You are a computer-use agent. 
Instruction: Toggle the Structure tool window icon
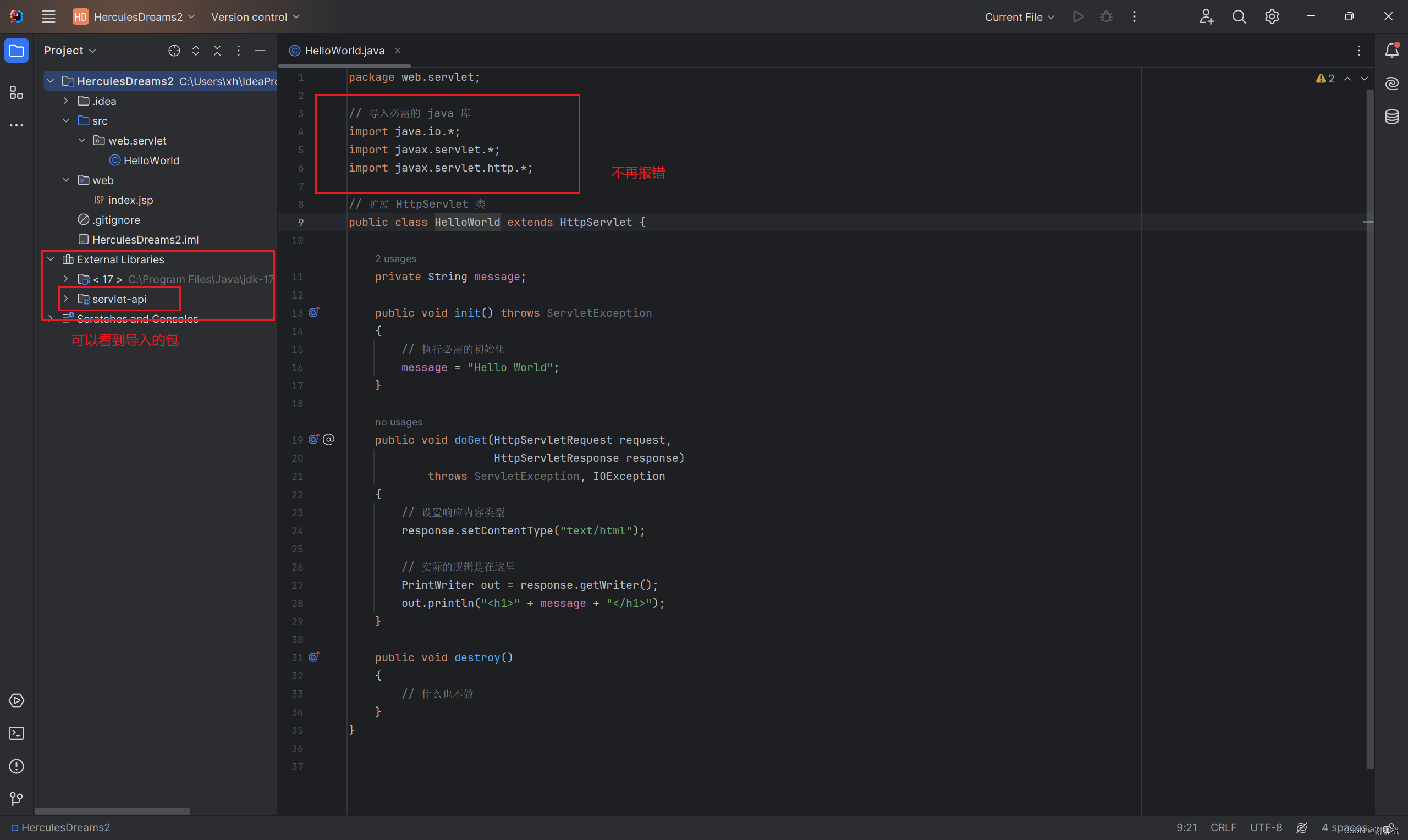[16, 93]
